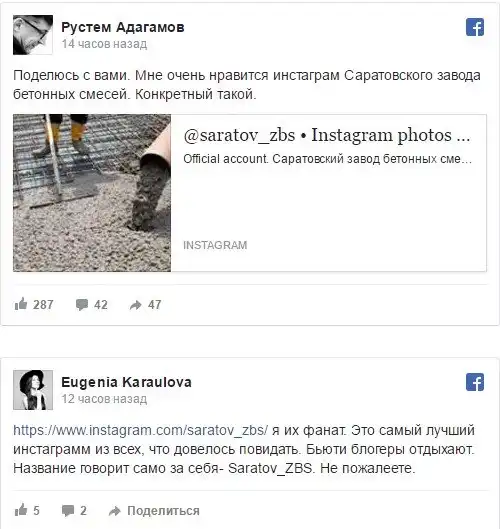Click the Поделиться share button

coord(163,511)
